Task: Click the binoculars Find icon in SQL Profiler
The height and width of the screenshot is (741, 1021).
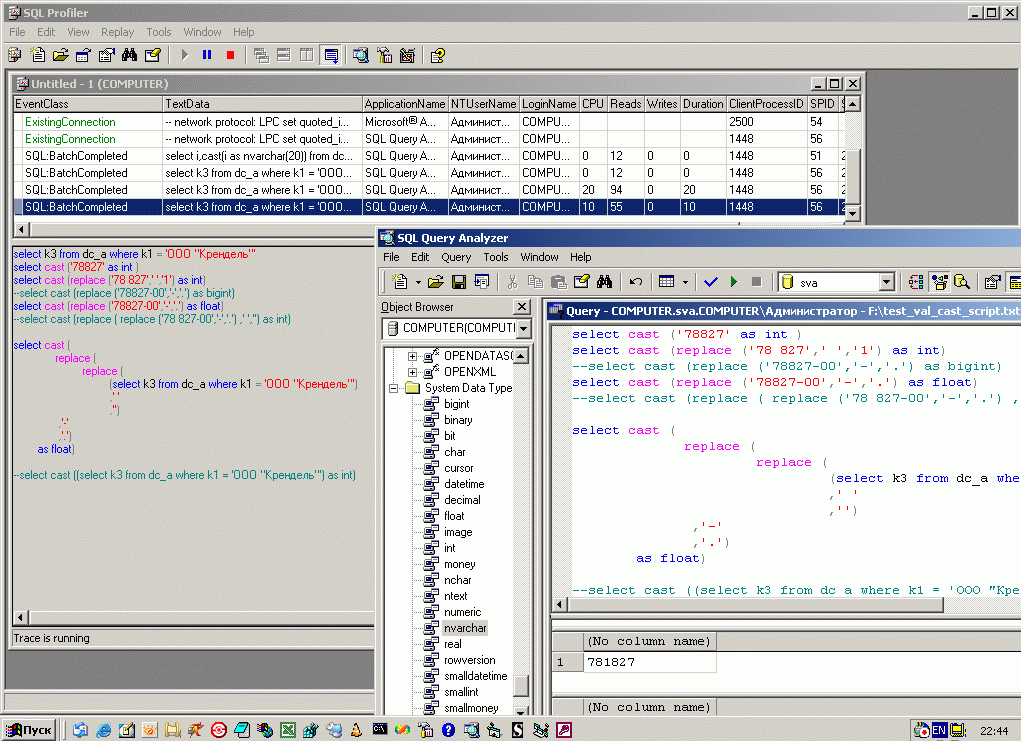Action: 131,55
